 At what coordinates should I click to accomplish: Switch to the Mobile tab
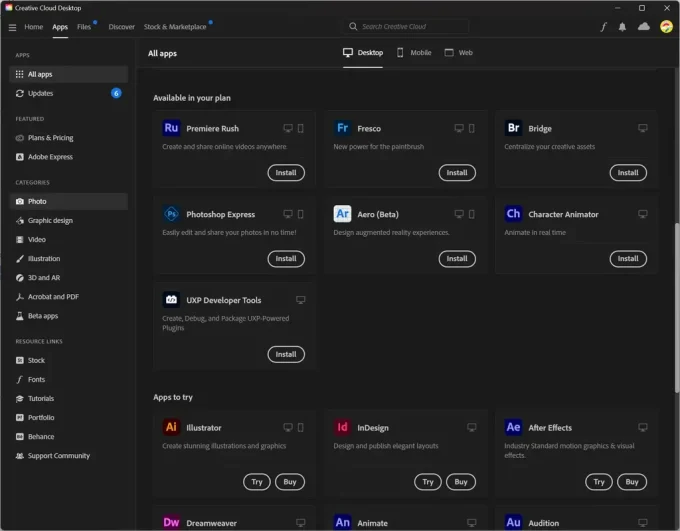413,52
